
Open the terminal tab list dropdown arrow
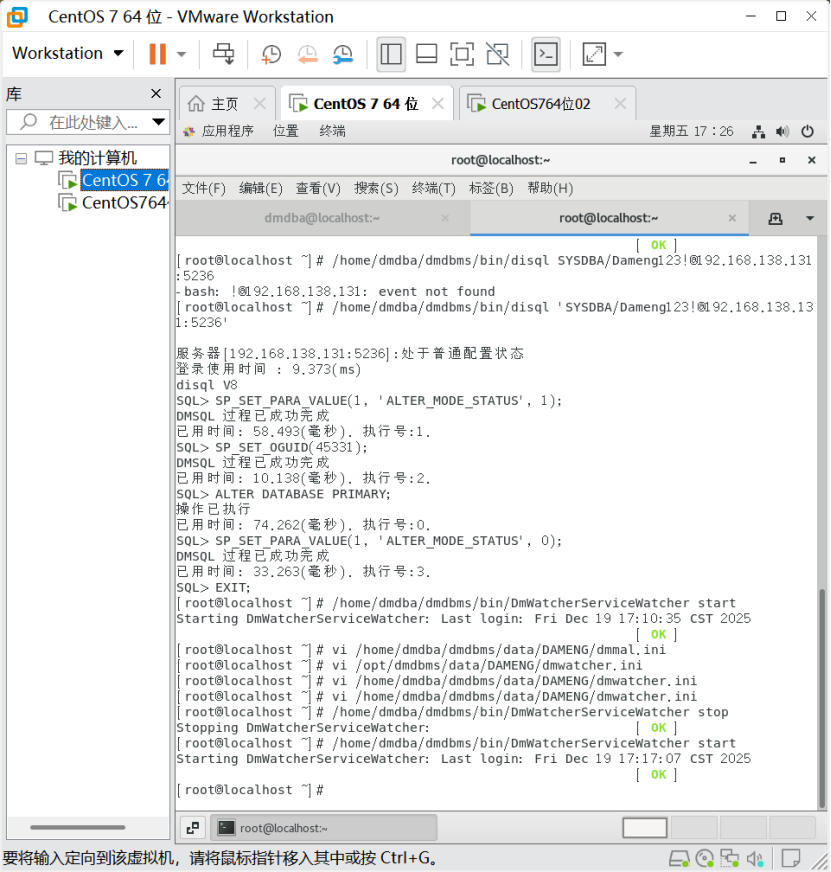tap(810, 219)
